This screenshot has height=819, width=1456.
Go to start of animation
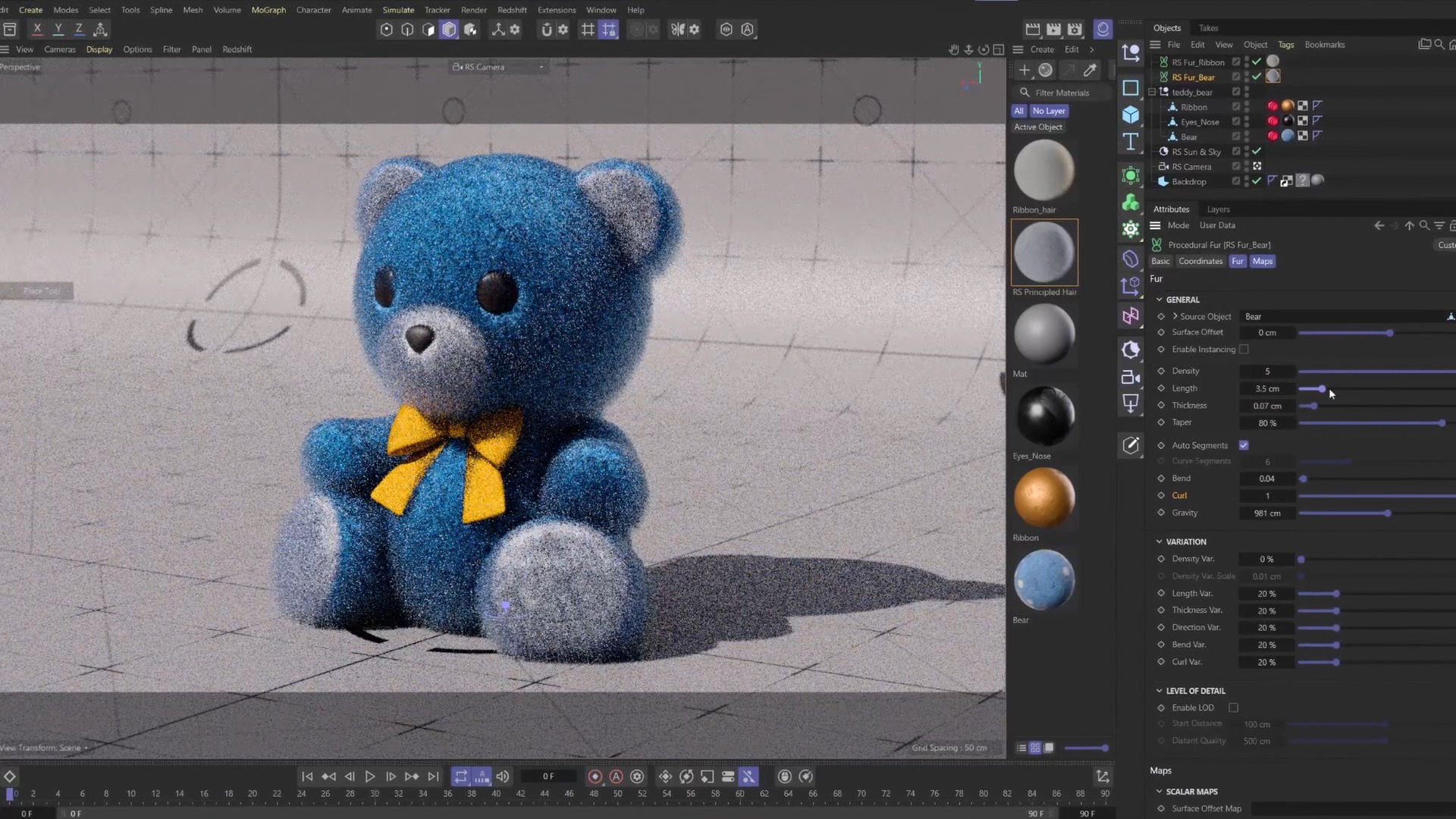tap(307, 777)
